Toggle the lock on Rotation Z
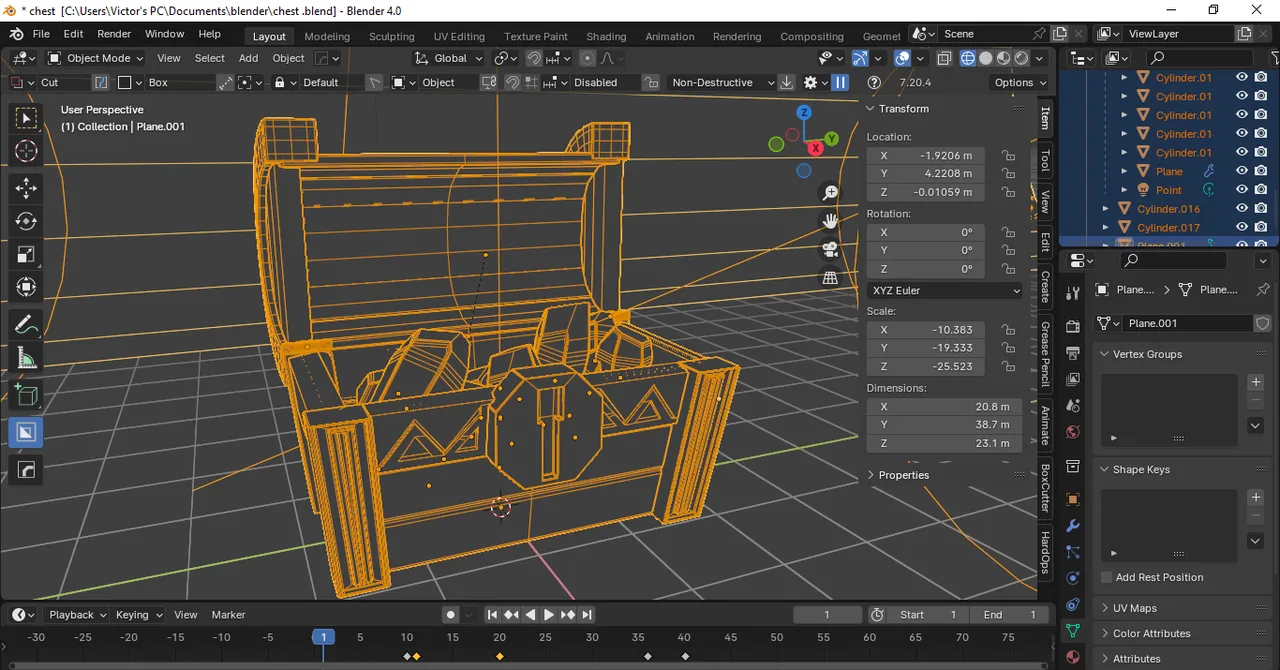Viewport: 1280px width, 670px height. (x=1008, y=270)
